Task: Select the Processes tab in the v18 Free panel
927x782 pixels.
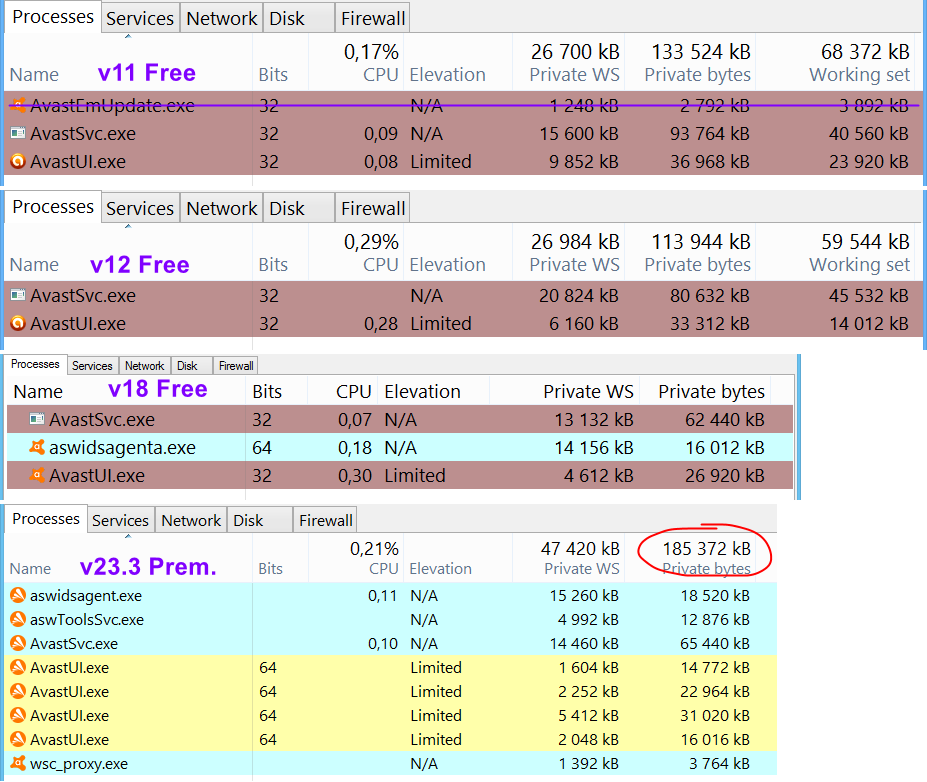Action: point(35,364)
